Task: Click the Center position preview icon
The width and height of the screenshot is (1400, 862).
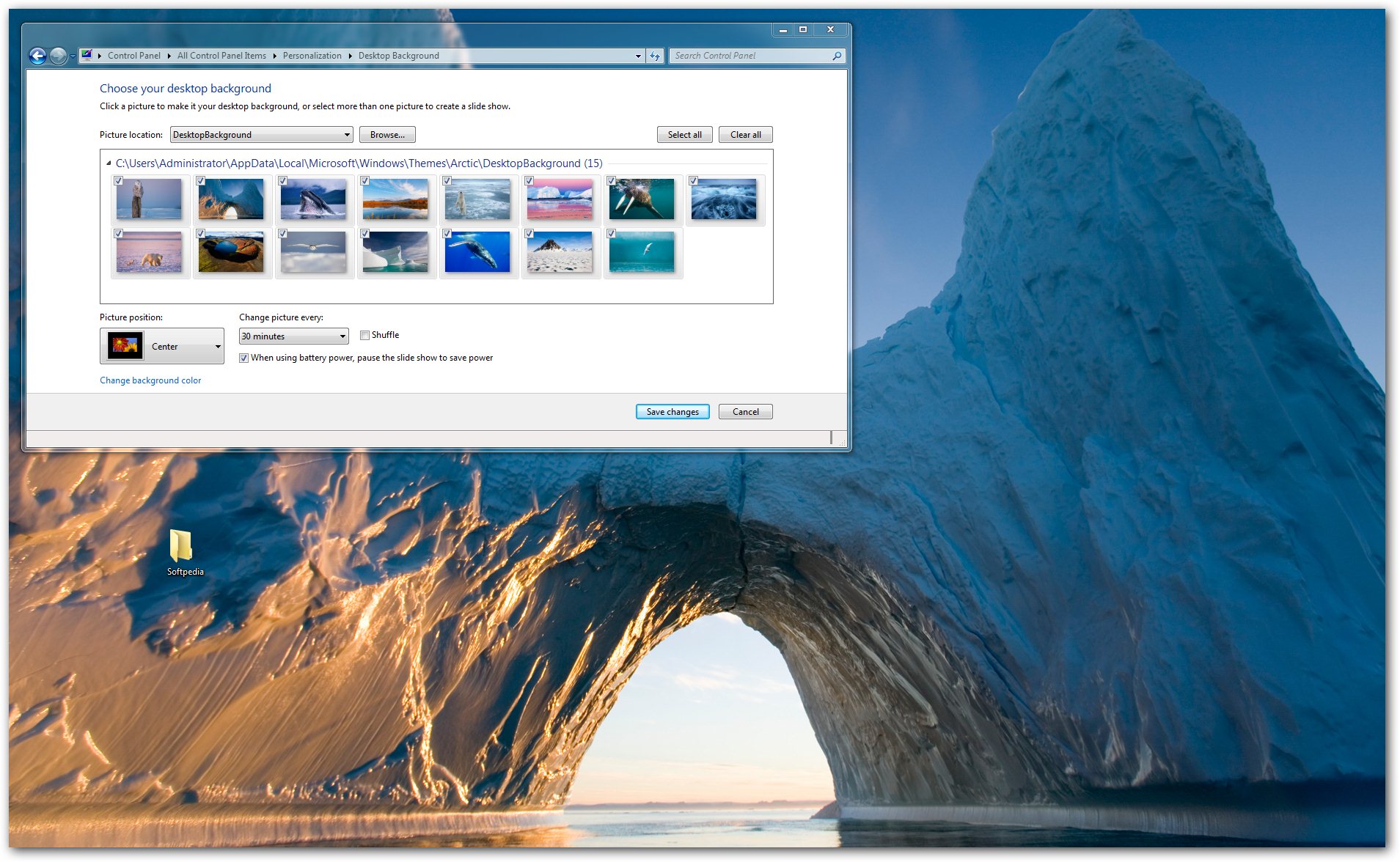Action: click(125, 346)
